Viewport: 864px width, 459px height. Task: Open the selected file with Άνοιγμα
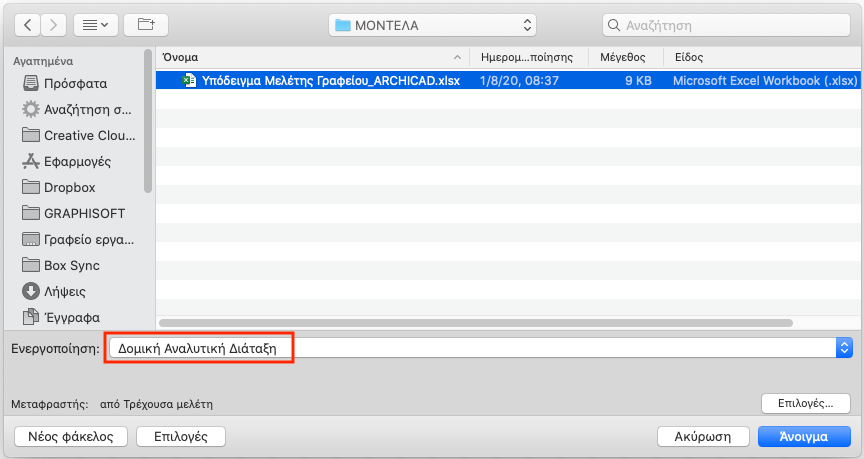click(x=804, y=436)
